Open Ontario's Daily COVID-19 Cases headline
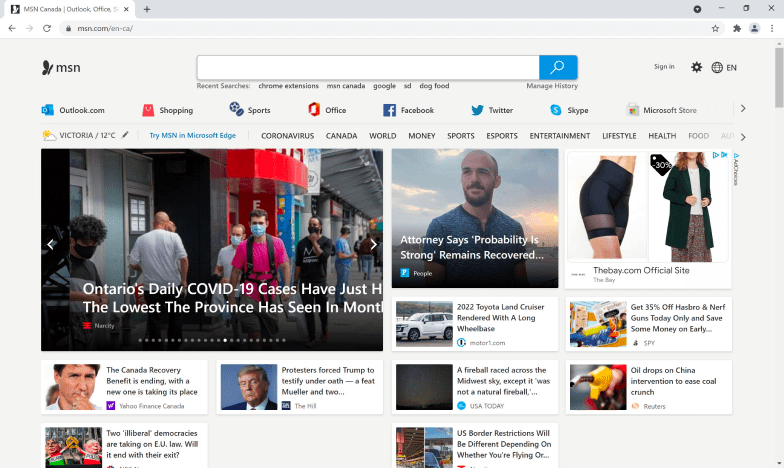Viewport: 784px width, 468px height. pyautogui.click(x=232, y=298)
